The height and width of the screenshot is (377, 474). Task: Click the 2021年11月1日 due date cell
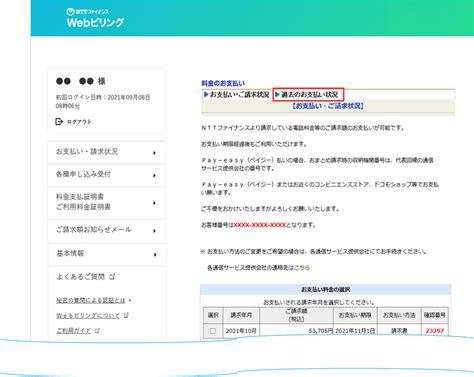coord(355,331)
